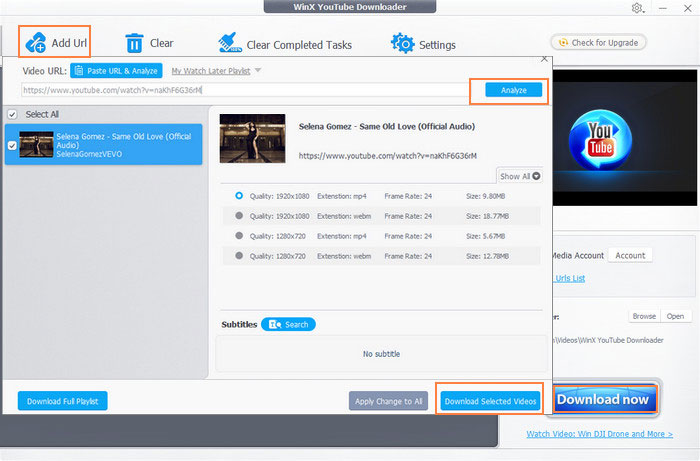Click the video URL text under the title
The width and height of the screenshot is (700, 461).
pyautogui.click(x=388, y=156)
